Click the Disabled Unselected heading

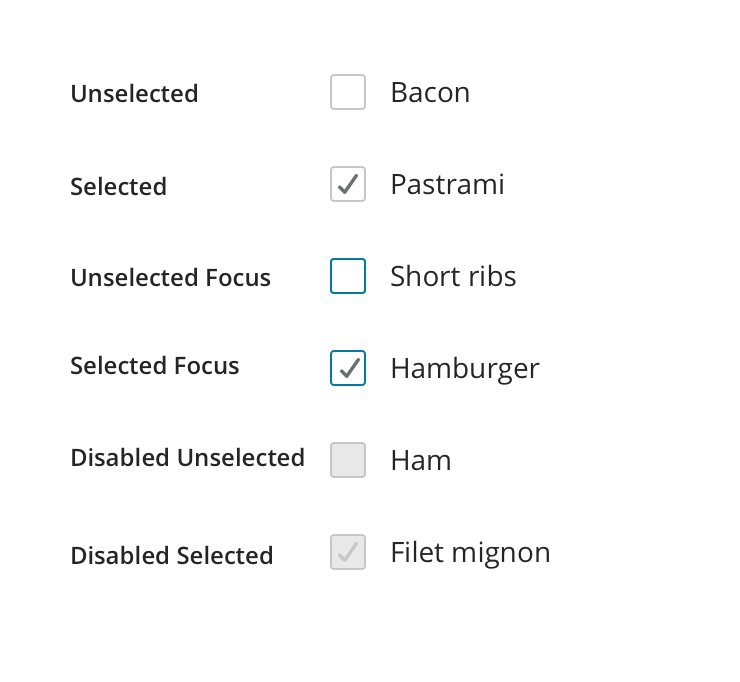pyautogui.click(x=187, y=457)
